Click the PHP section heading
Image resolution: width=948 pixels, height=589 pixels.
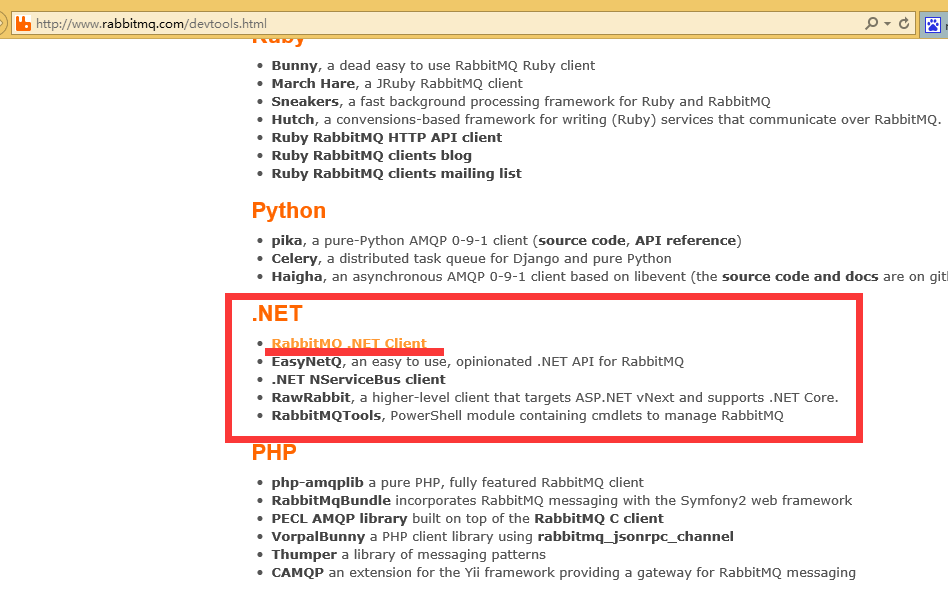[x=274, y=452]
